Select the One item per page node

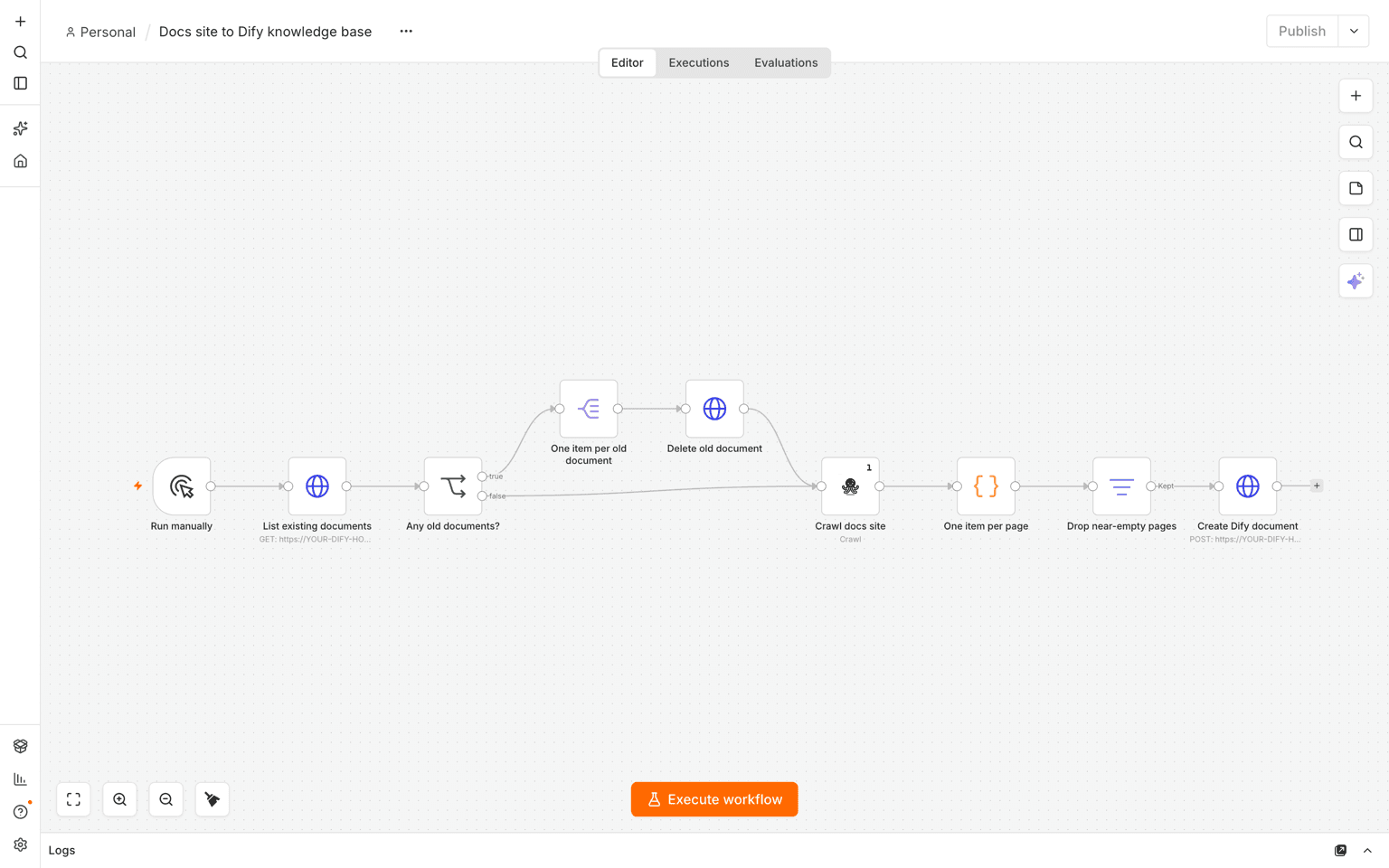[x=986, y=486]
